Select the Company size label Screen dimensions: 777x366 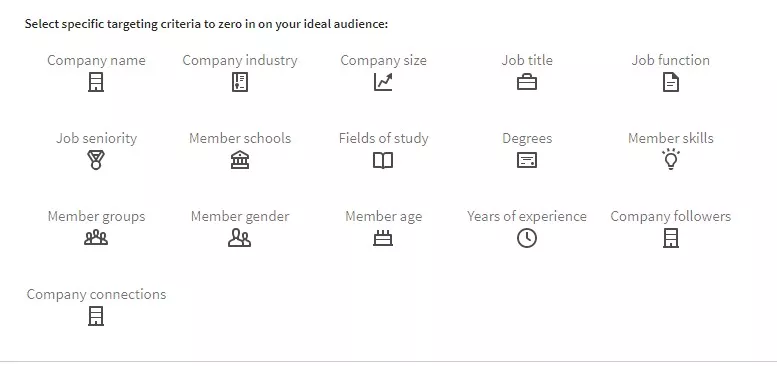tap(383, 60)
